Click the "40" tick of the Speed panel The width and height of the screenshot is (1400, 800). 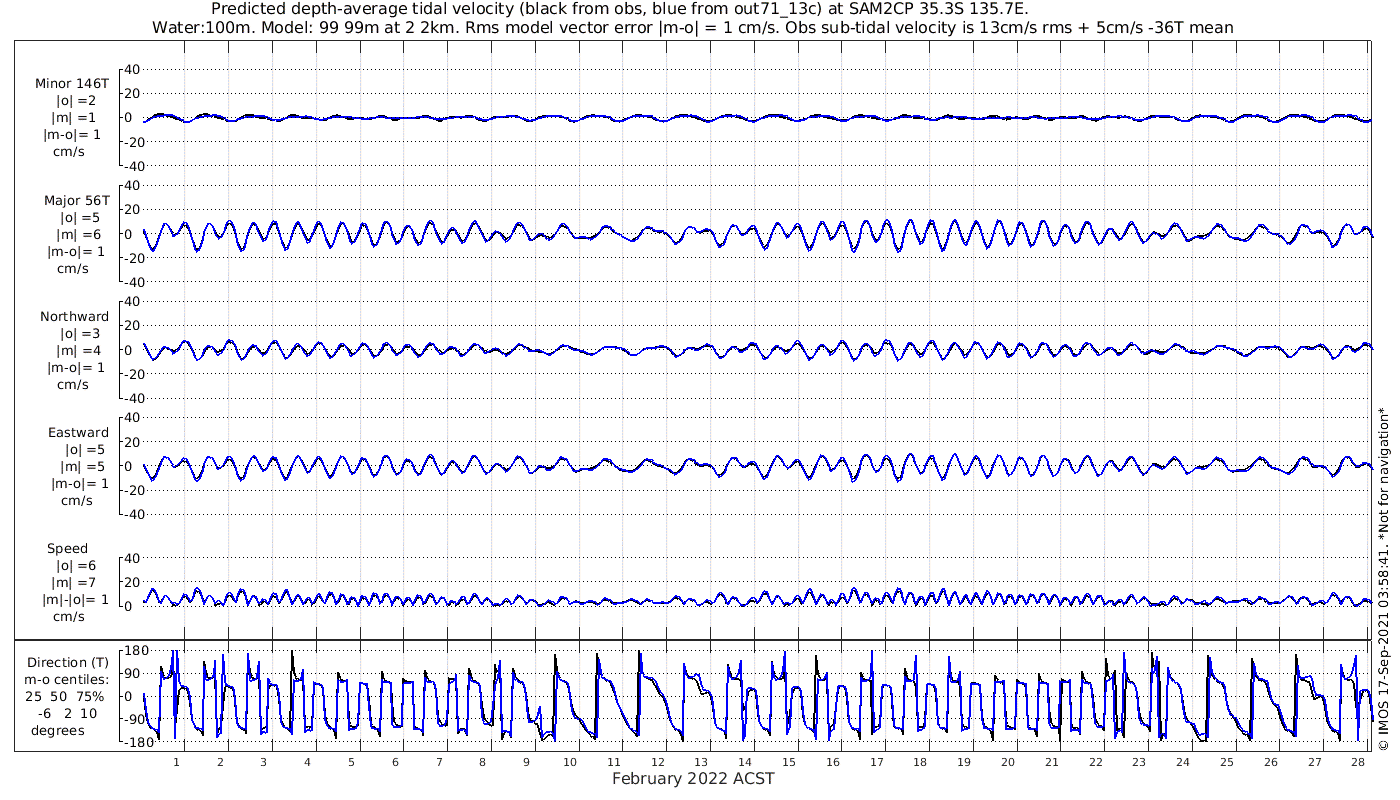132,558
